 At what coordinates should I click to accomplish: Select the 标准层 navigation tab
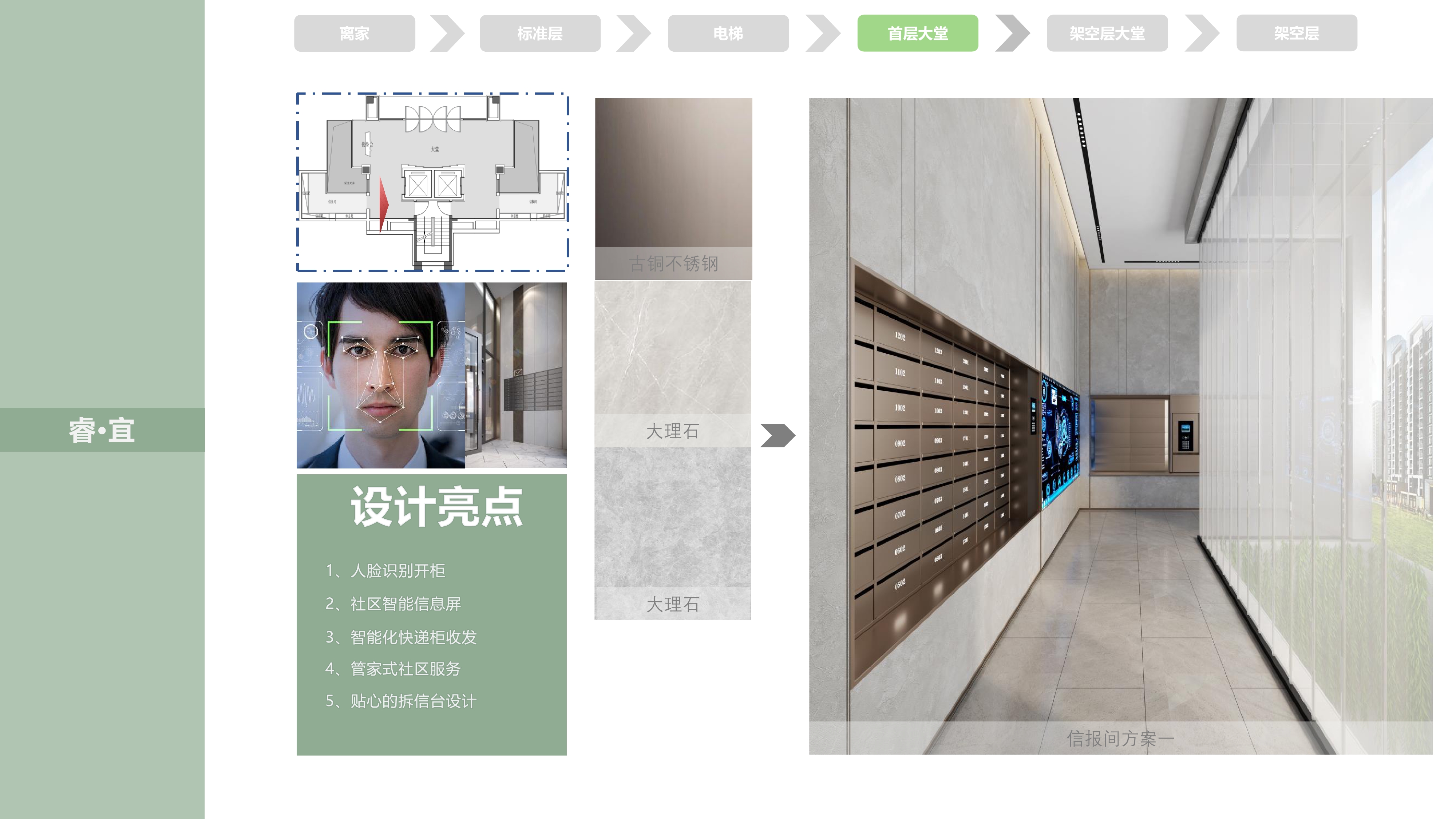tap(540, 33)
